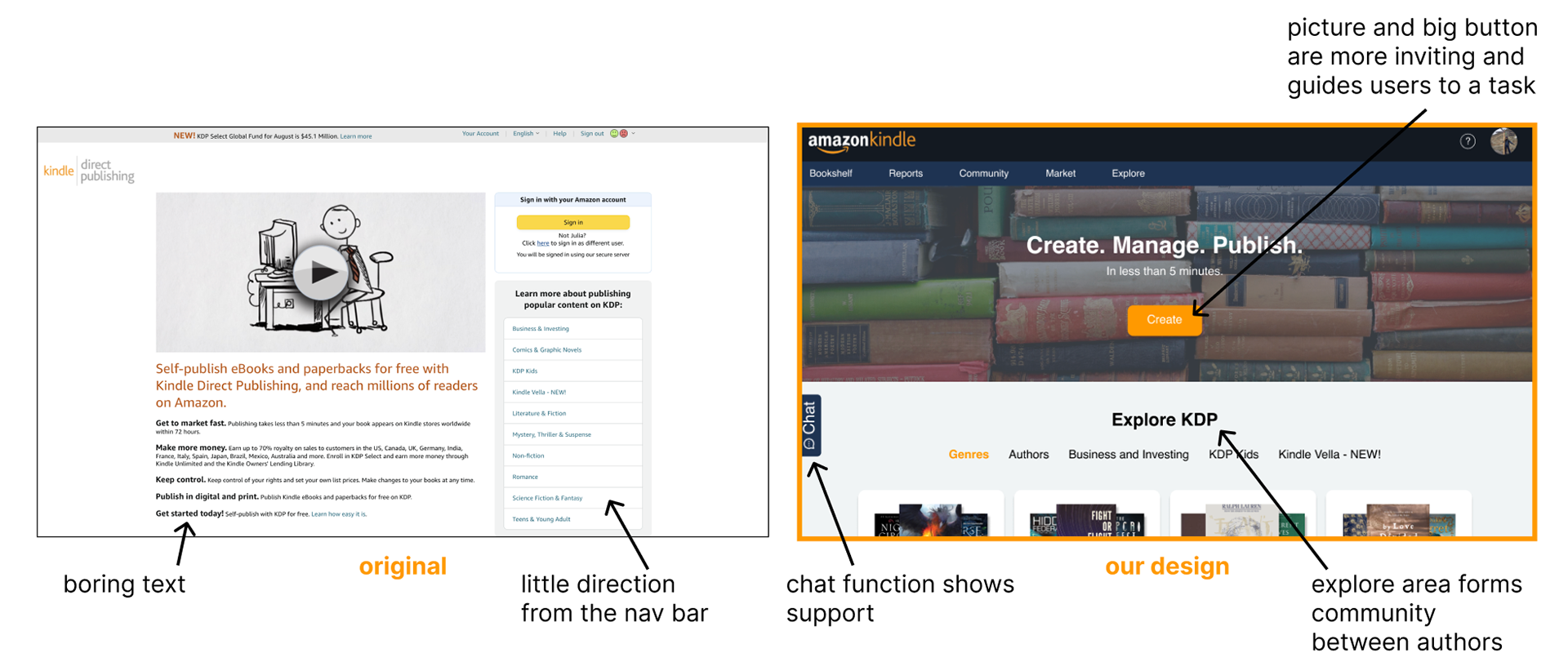1568x671 pixels.
Task: Follow the 'Learn how easy it is' link
Action: coord(339,514)
